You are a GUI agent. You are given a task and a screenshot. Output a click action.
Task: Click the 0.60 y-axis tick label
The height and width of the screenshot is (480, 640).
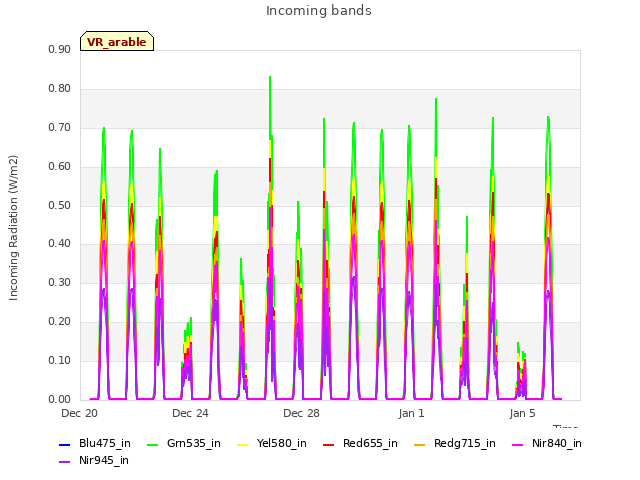60,167
